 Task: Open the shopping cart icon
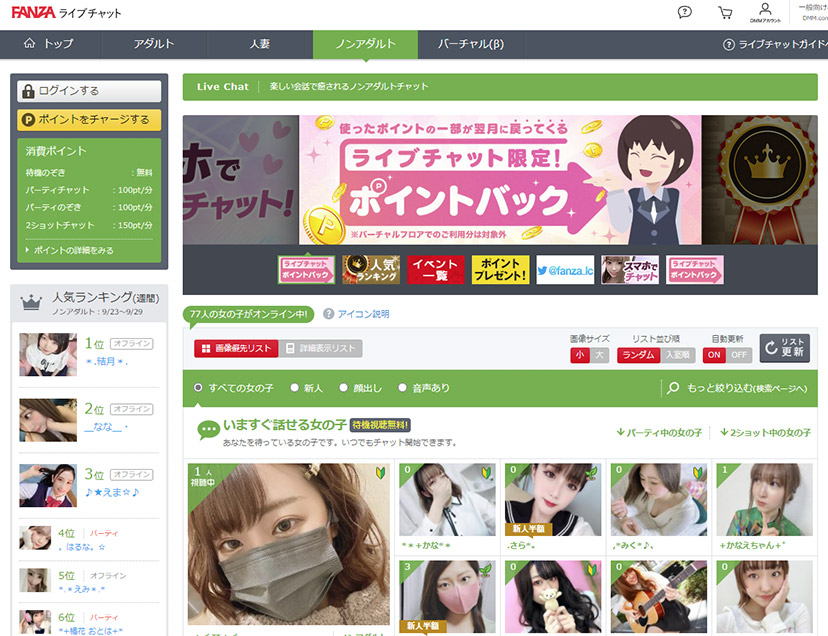(723, 11)
